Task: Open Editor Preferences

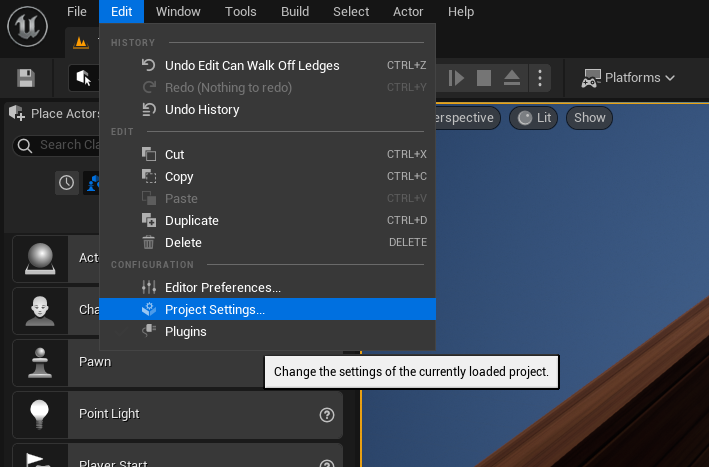Action: click(222, 287)
